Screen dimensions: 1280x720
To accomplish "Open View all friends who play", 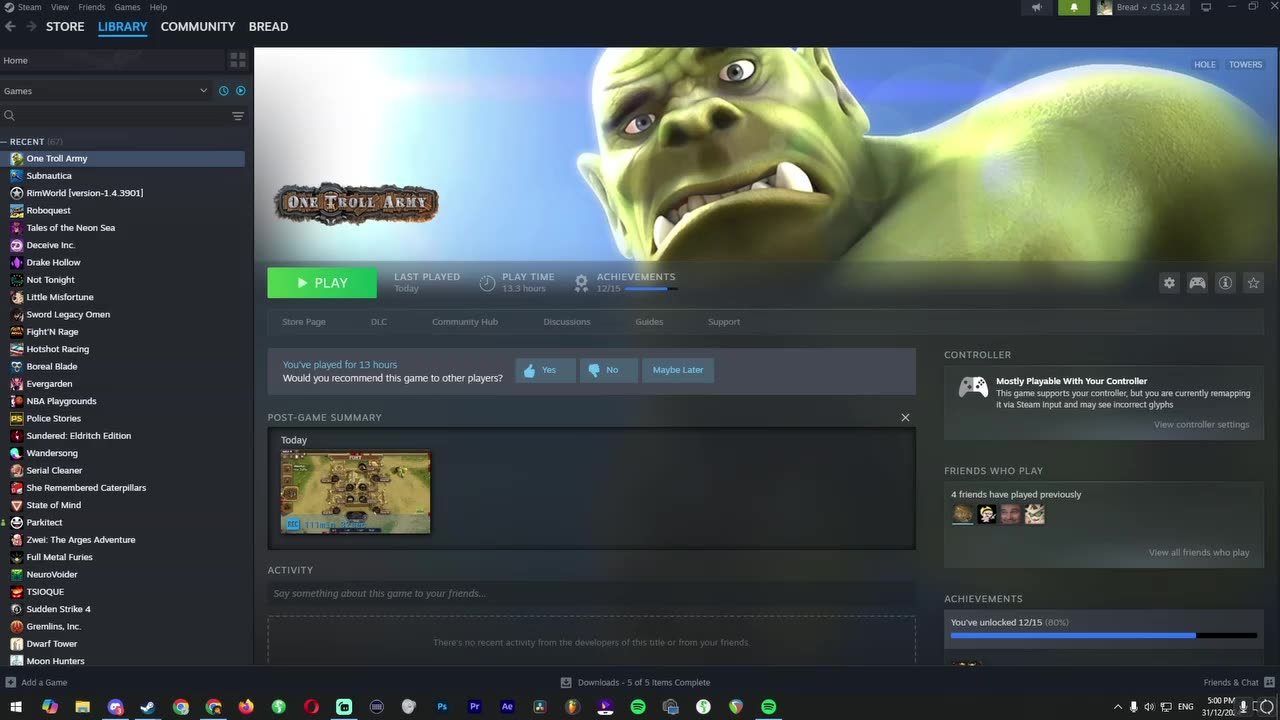I will point(1199,553).
